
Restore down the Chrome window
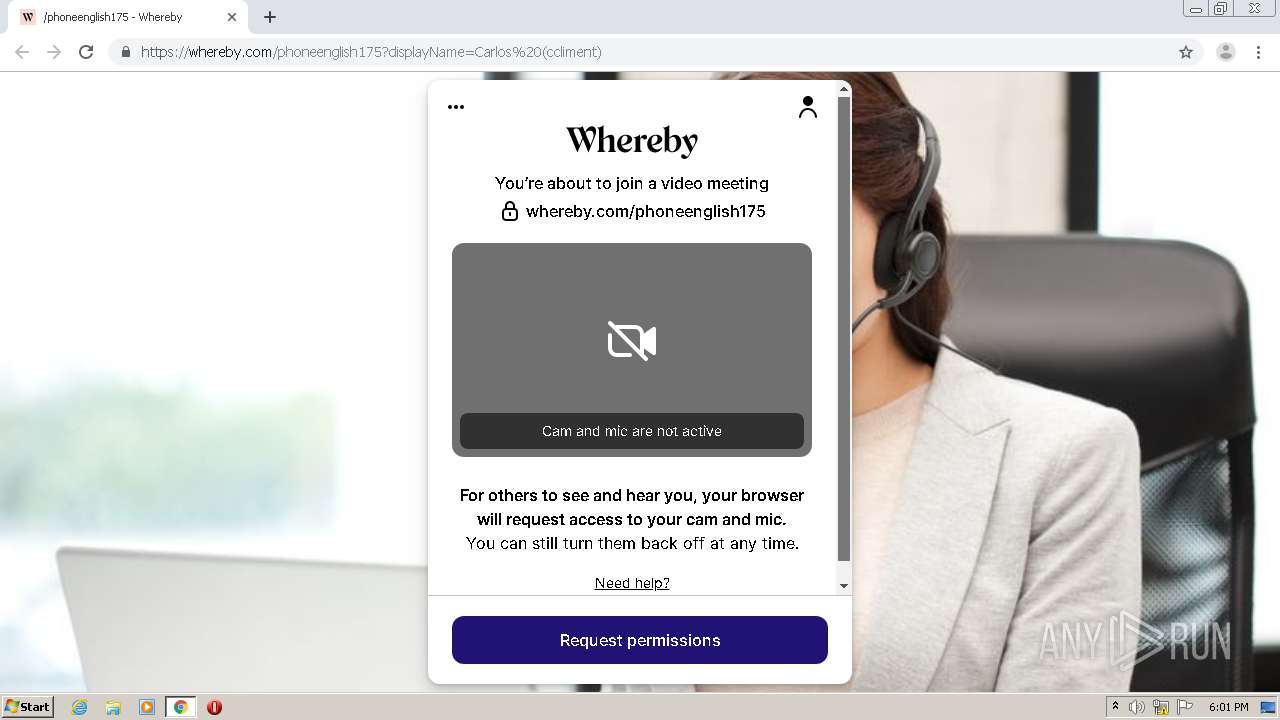(1221, 9)
